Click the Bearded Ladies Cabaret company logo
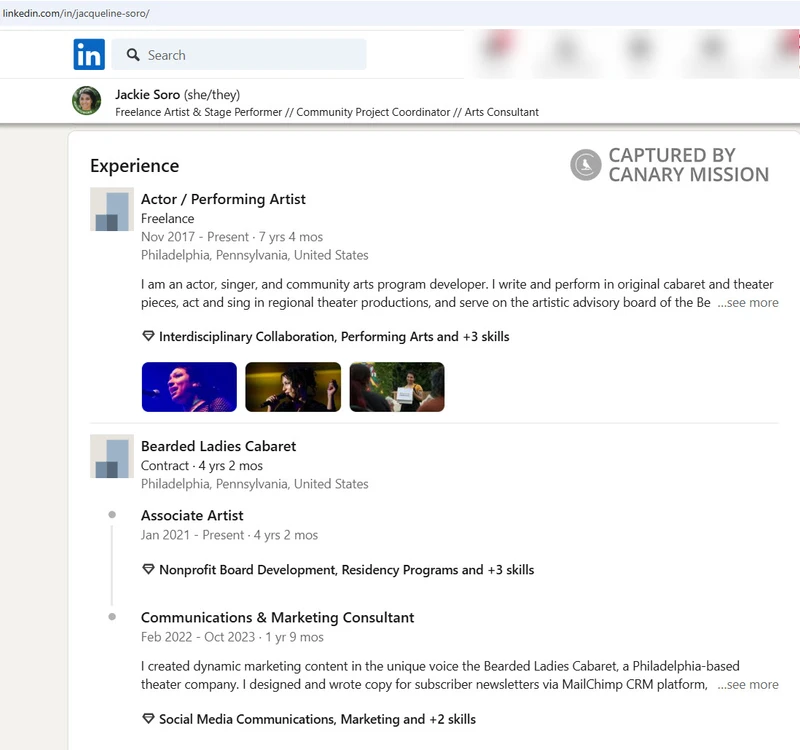This screenshot has width=800, height=750. [111, 457]
